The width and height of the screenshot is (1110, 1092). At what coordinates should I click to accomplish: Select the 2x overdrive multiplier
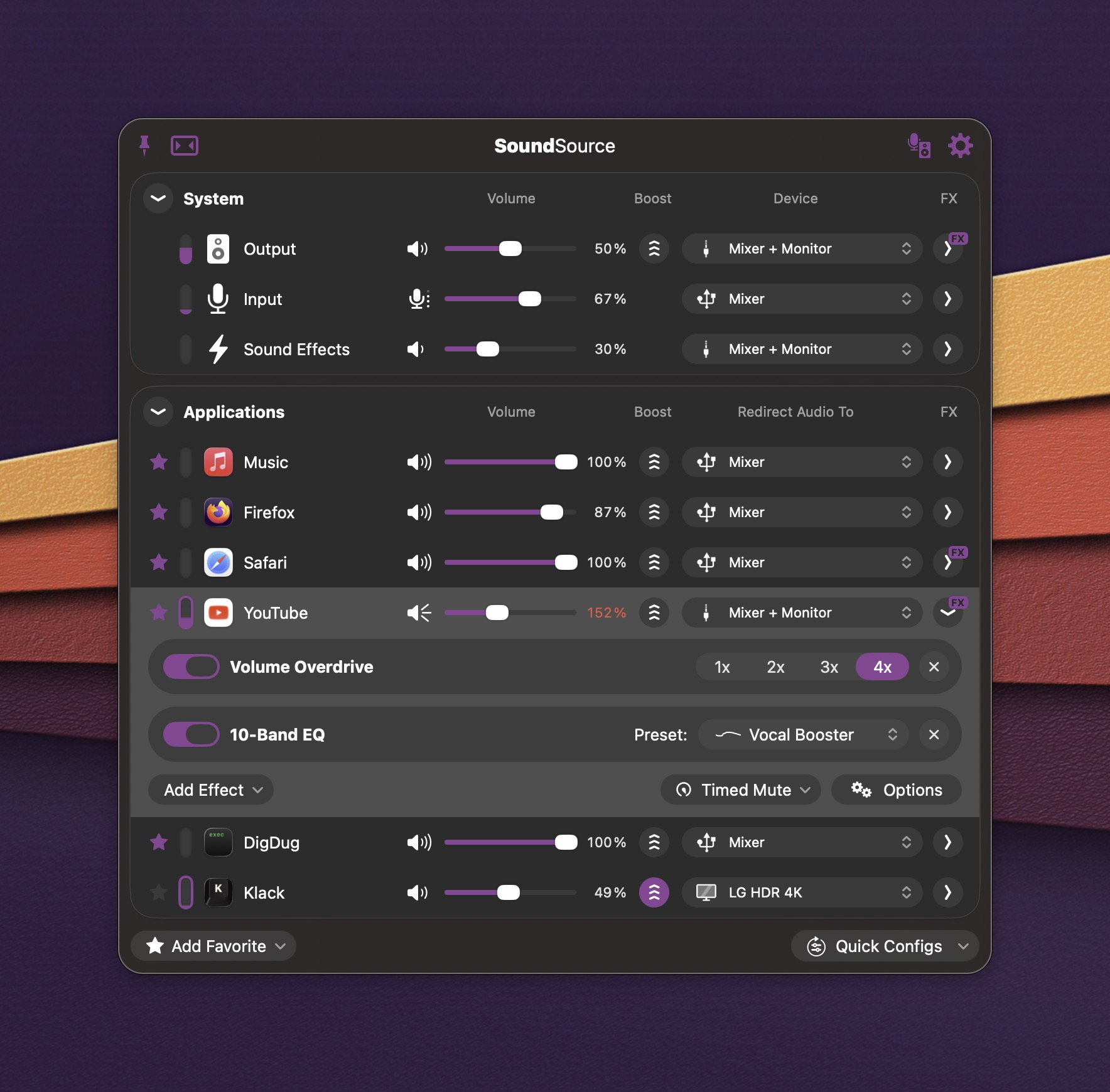(775, 667)
